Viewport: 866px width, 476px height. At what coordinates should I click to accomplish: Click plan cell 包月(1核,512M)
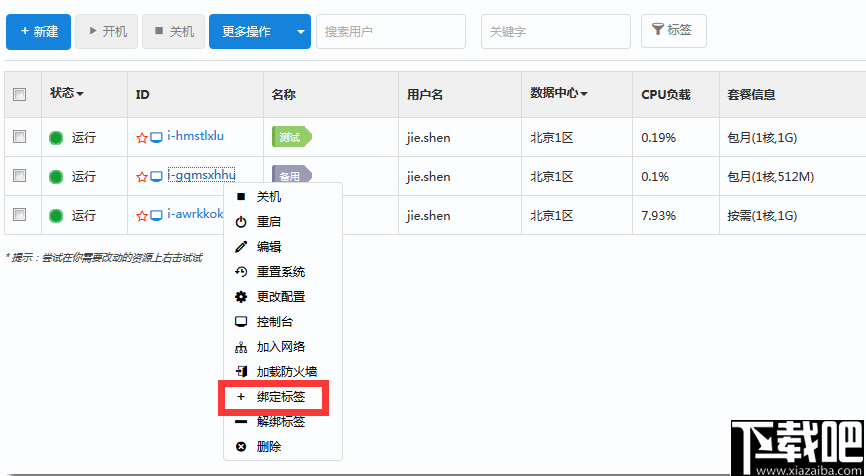(771, 177)
